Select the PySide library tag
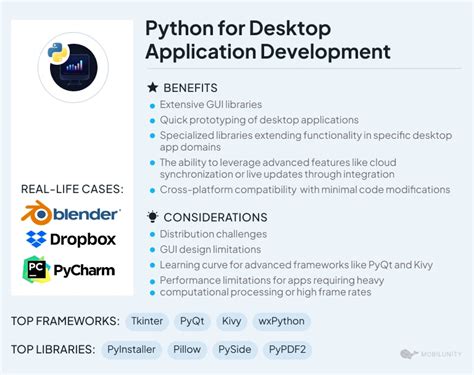 235,350
